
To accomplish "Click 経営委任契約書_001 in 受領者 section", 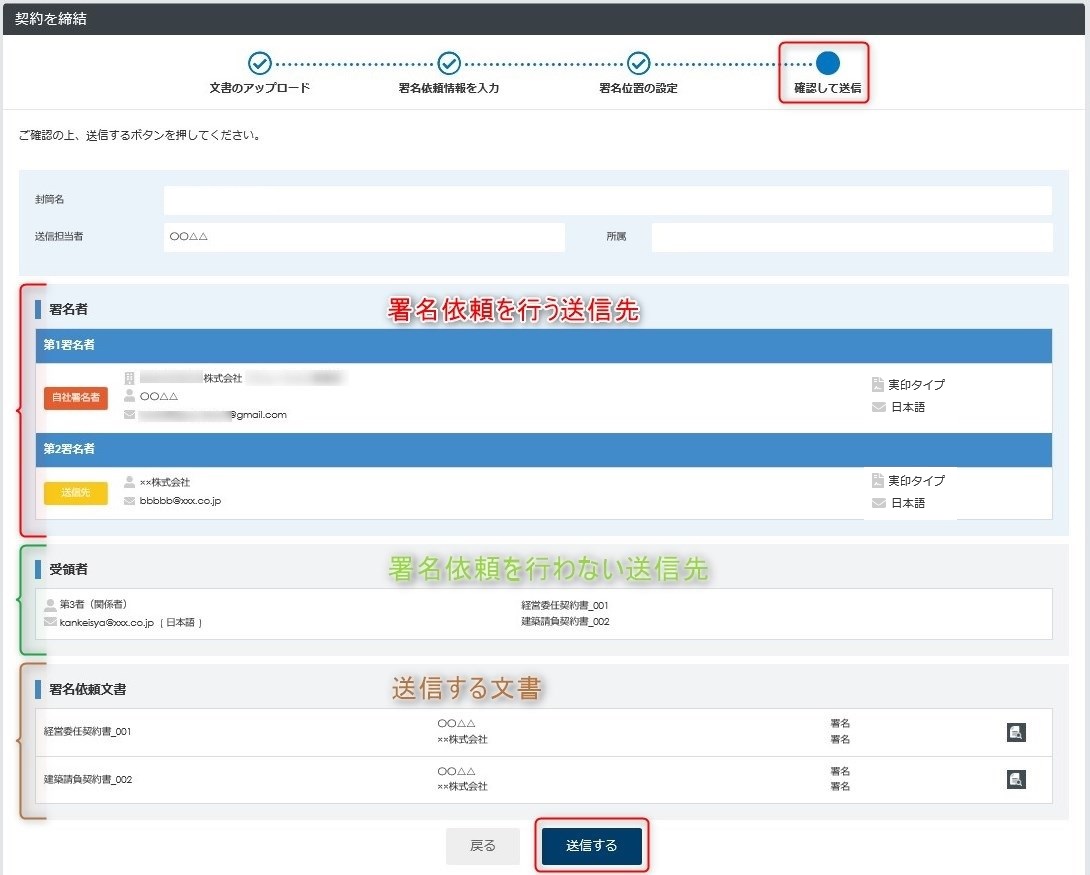I will pyautogui.click(x=564, y=605).
